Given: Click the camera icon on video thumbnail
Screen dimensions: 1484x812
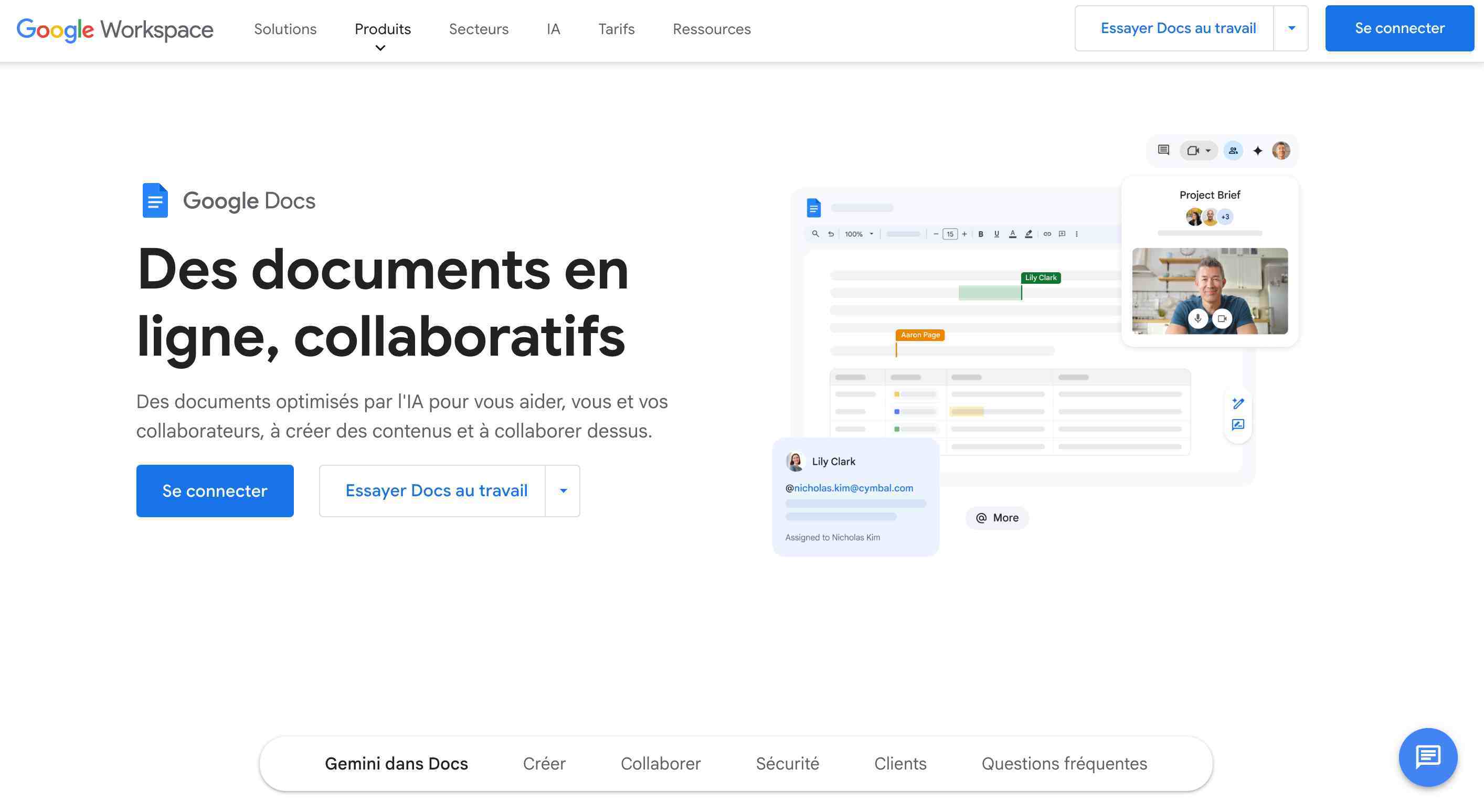Looking at the screenshot, I should pyautogui.click(x=1222, y=318).
